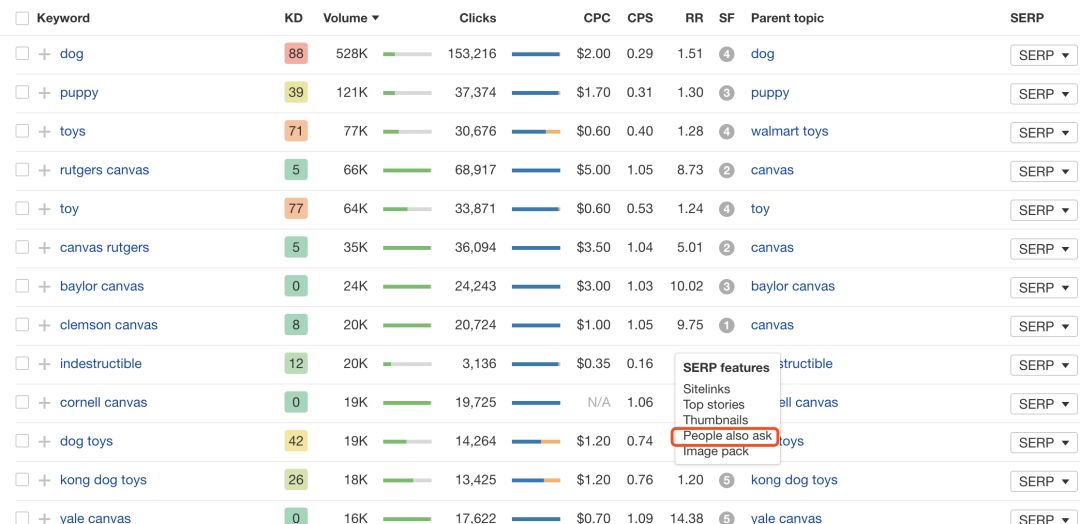Click SERP features badge for clemson canvas

[727, 325]
